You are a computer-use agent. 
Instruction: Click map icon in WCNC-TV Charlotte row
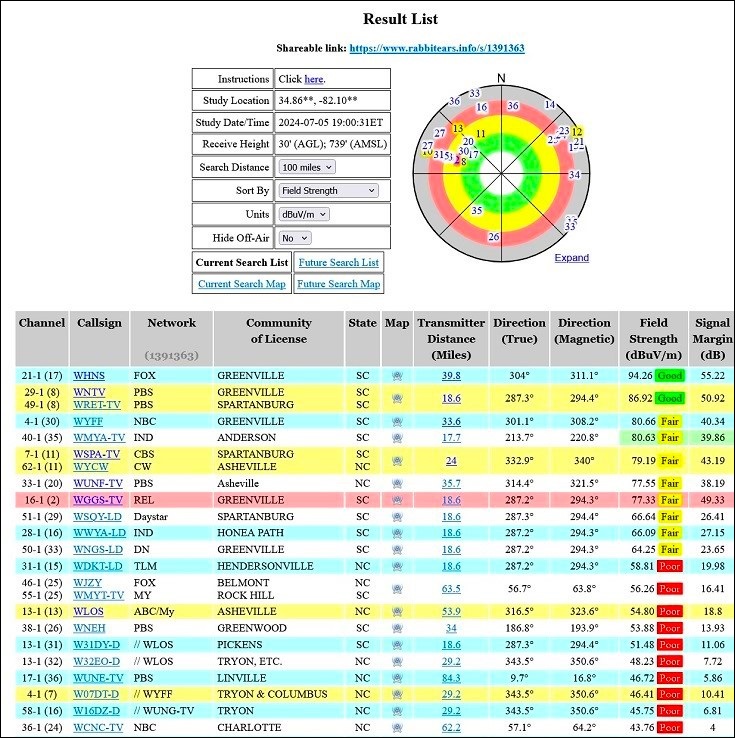(x=397, y=727)
